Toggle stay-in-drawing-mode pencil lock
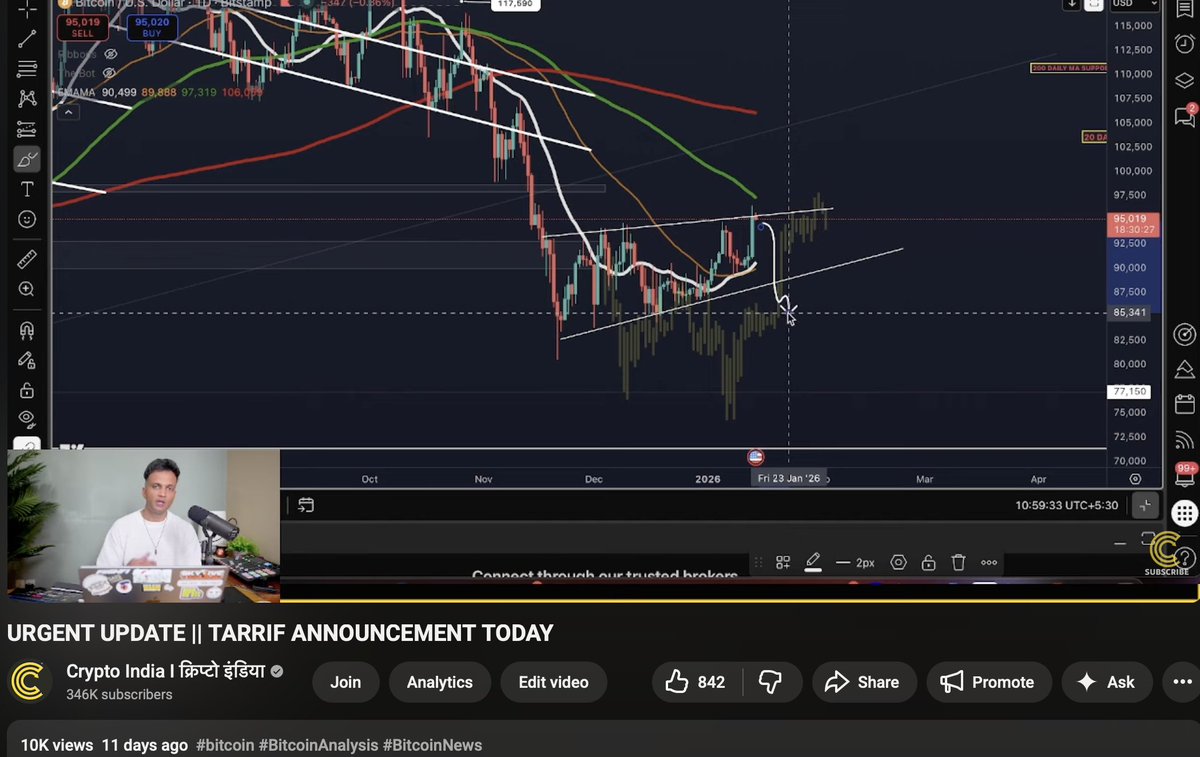The image size is (1200, 757). coord(27,360)
